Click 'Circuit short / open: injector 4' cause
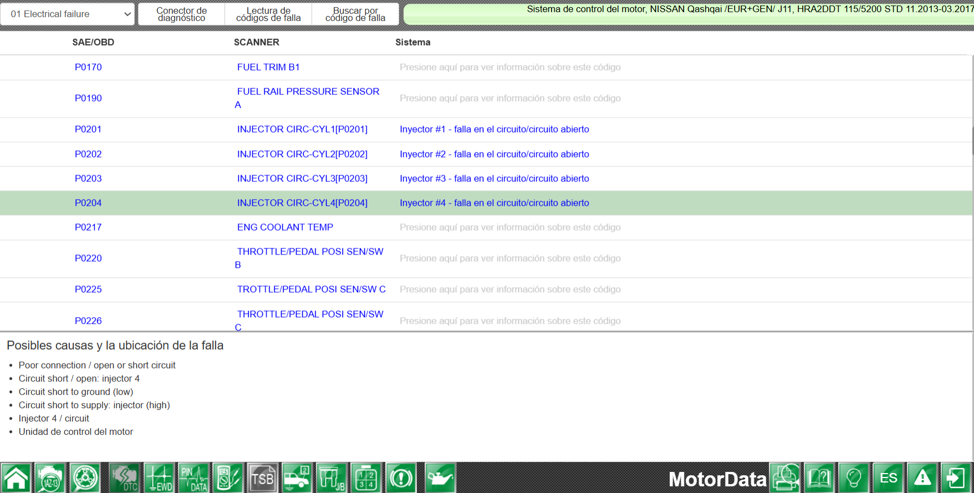The height and width of the screenshot is (493, 974). pos(79,379)
